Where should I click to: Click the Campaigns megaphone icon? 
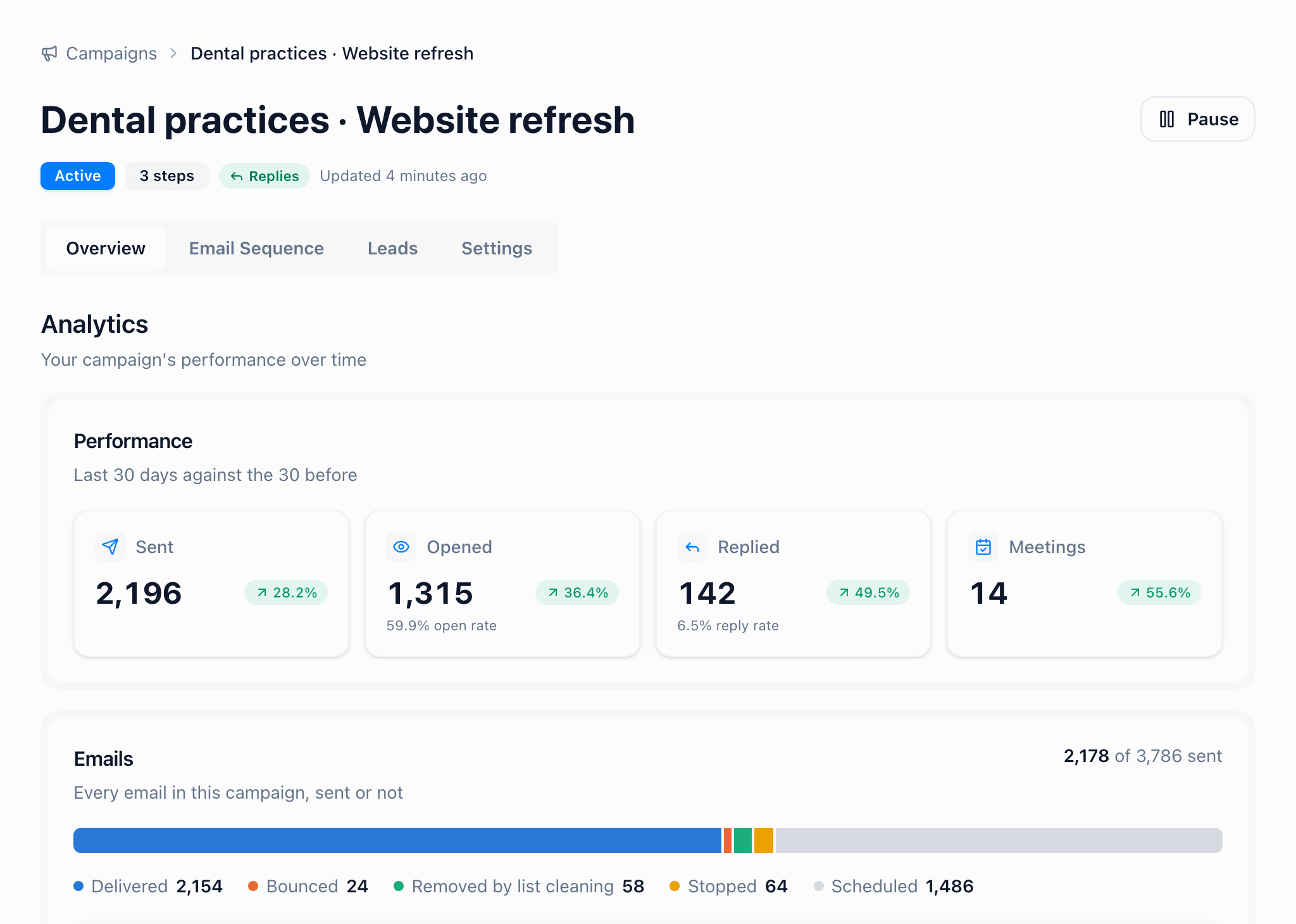(49, 53)
